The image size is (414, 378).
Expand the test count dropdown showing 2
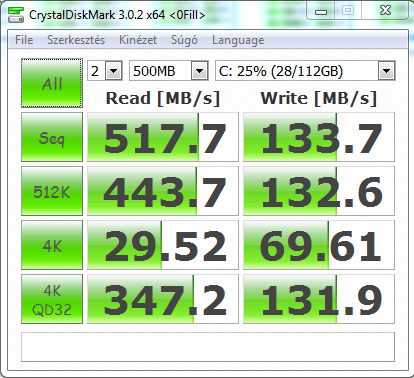pyautogui.click(x=114, y=71)
